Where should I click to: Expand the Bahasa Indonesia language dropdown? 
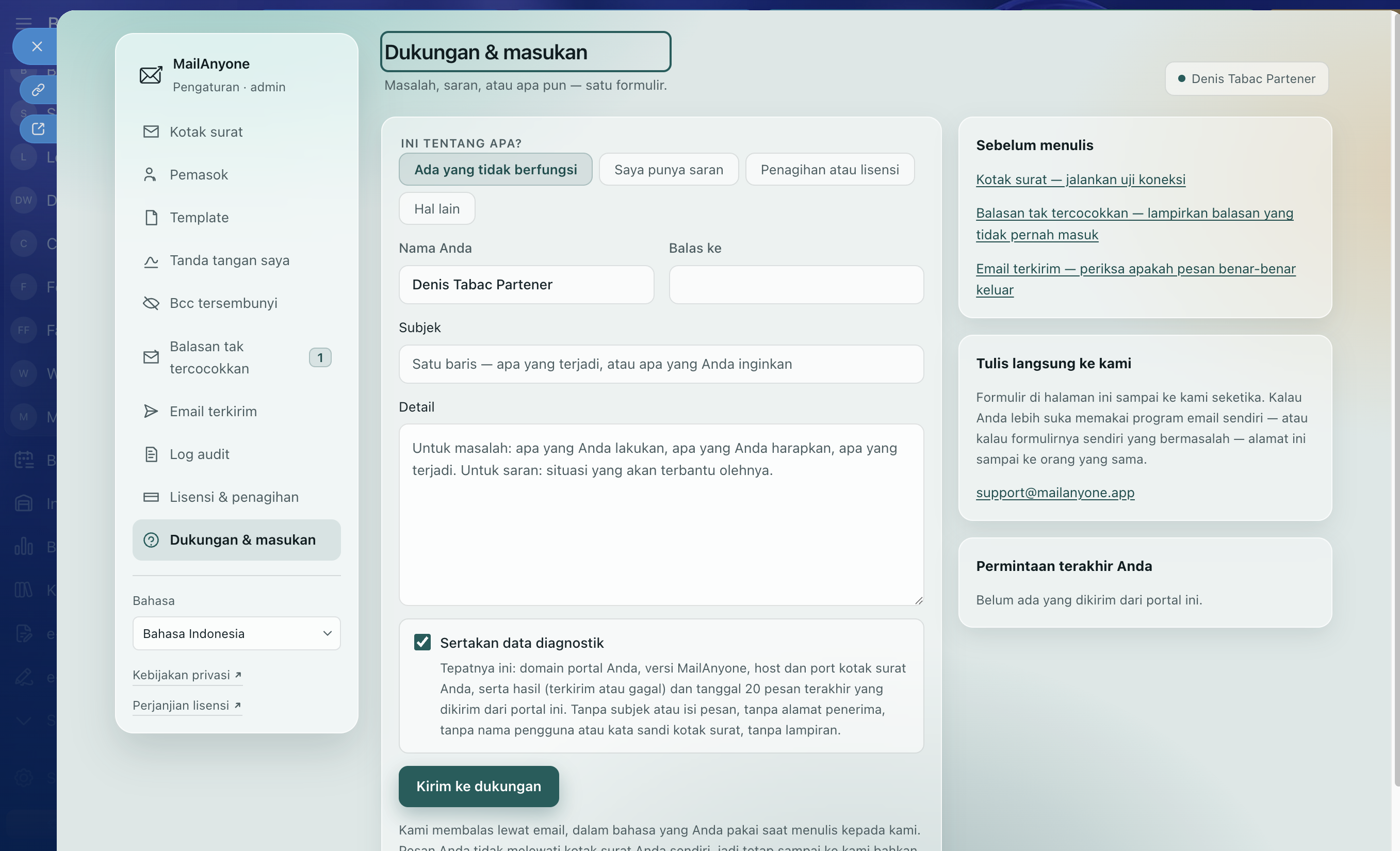click(236, 633)
